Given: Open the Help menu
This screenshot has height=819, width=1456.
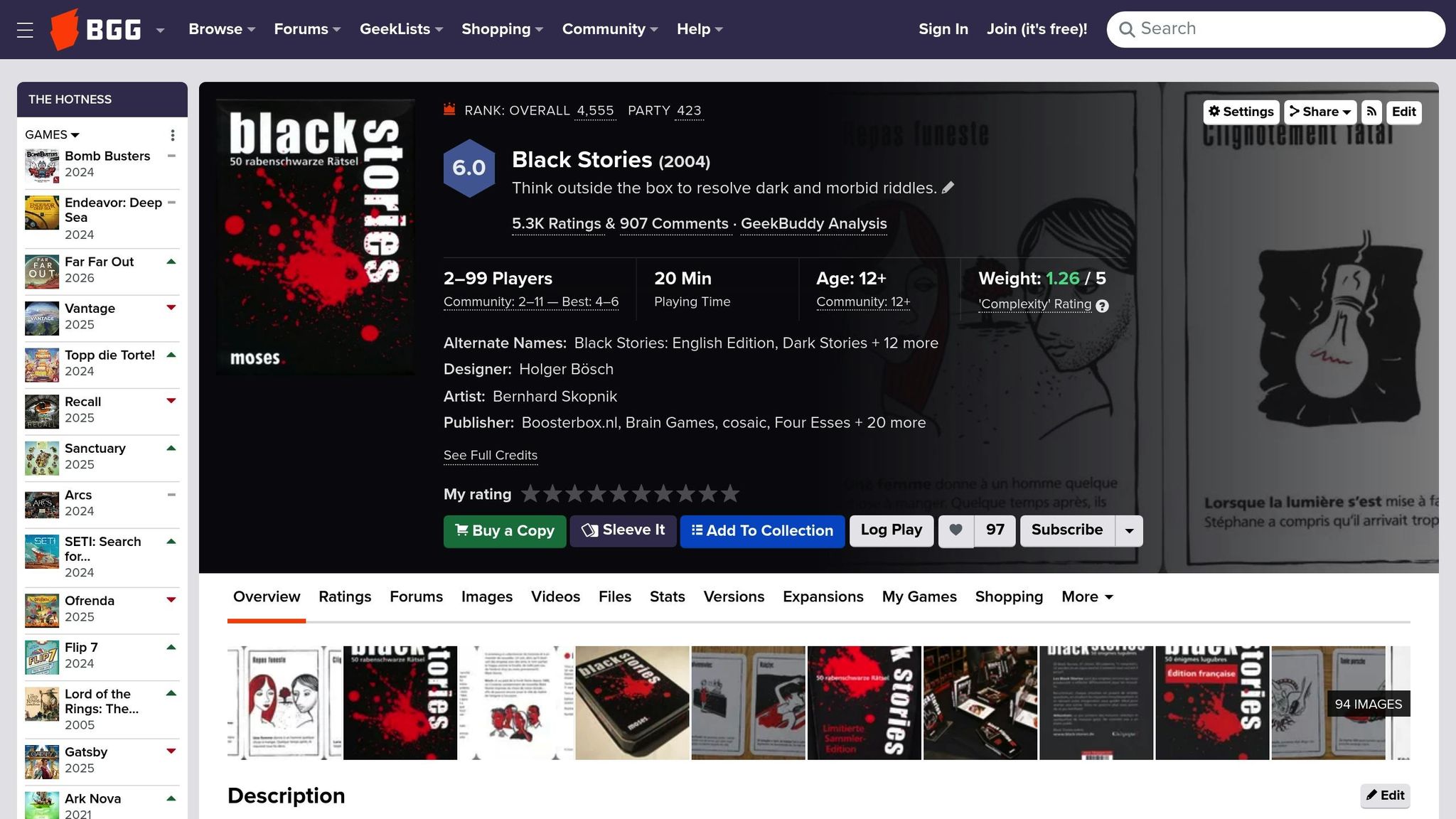Looking at the screenshot, I should point(700,29).
